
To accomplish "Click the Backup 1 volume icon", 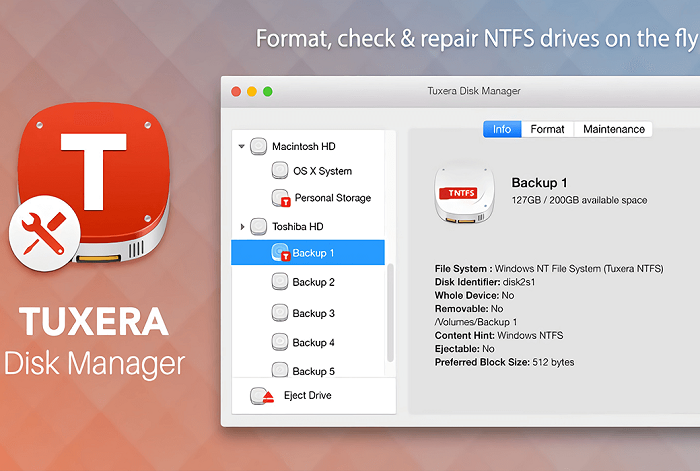I will [x=281, y=253].
